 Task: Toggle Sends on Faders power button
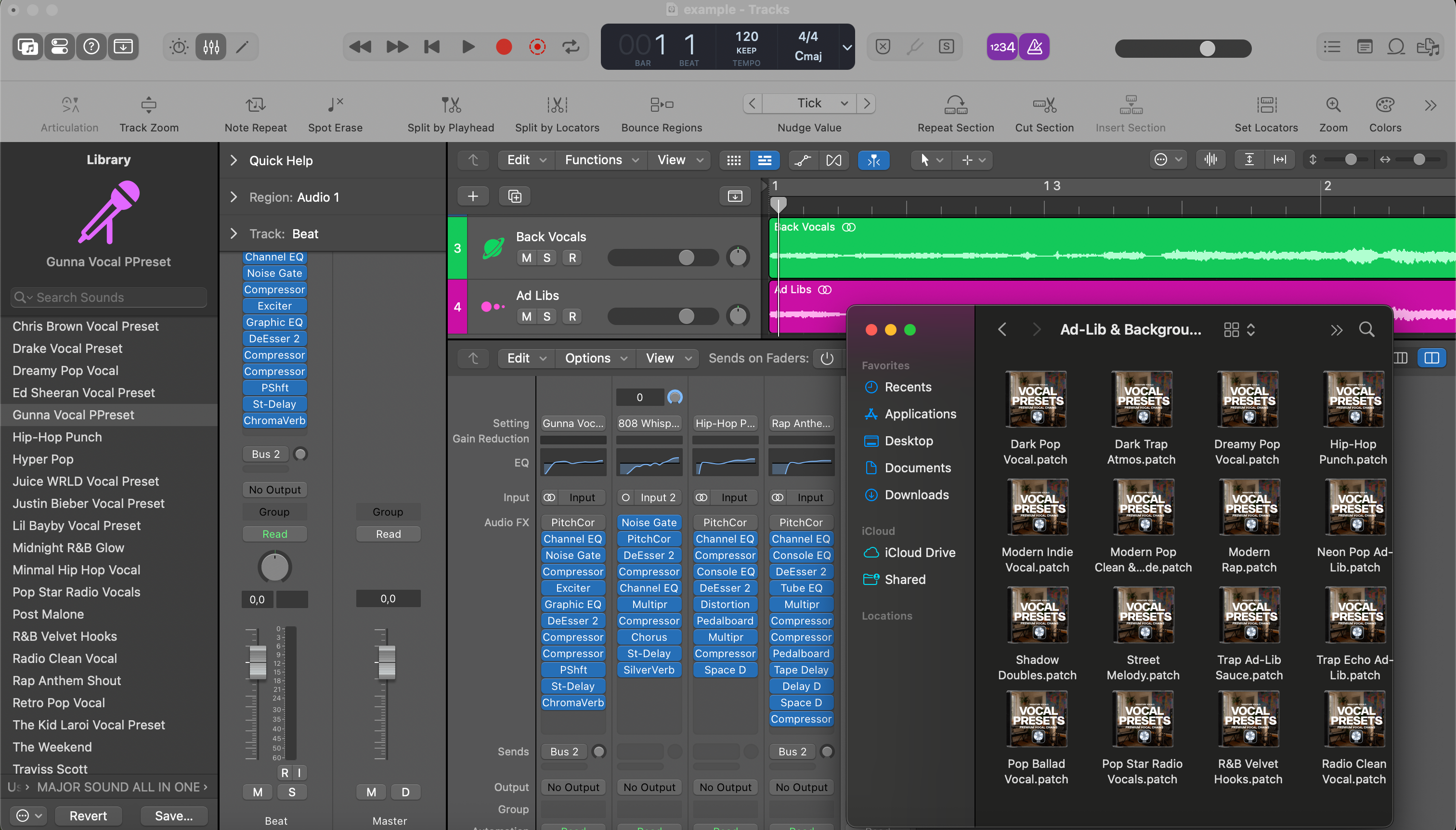pyautogui.click(x=827, y=358)
